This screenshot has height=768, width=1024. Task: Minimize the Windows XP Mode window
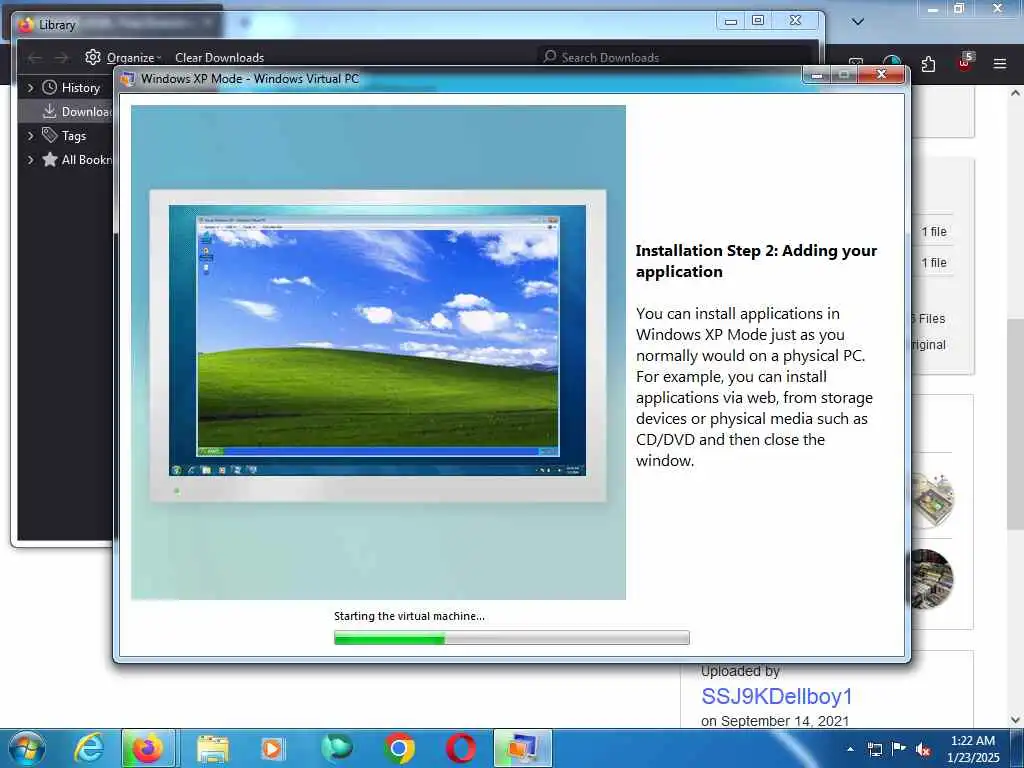coord(816,74)
